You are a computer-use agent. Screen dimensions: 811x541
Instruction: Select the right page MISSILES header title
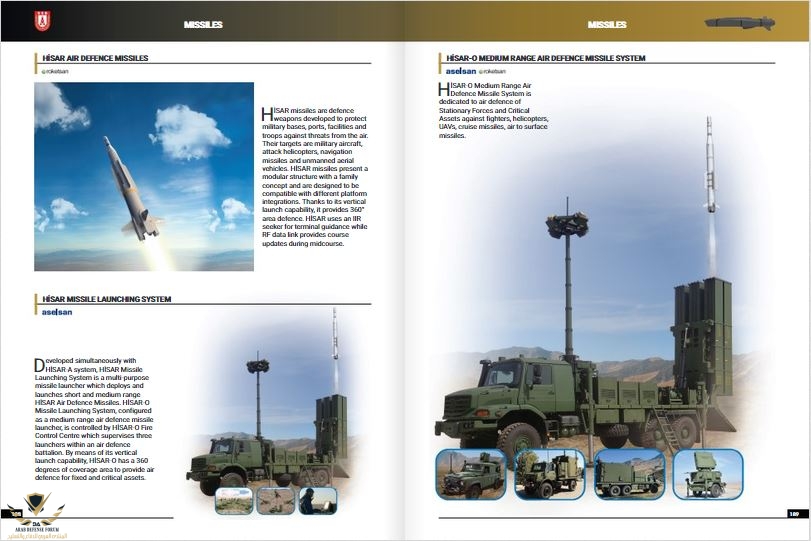click(607, 24)
